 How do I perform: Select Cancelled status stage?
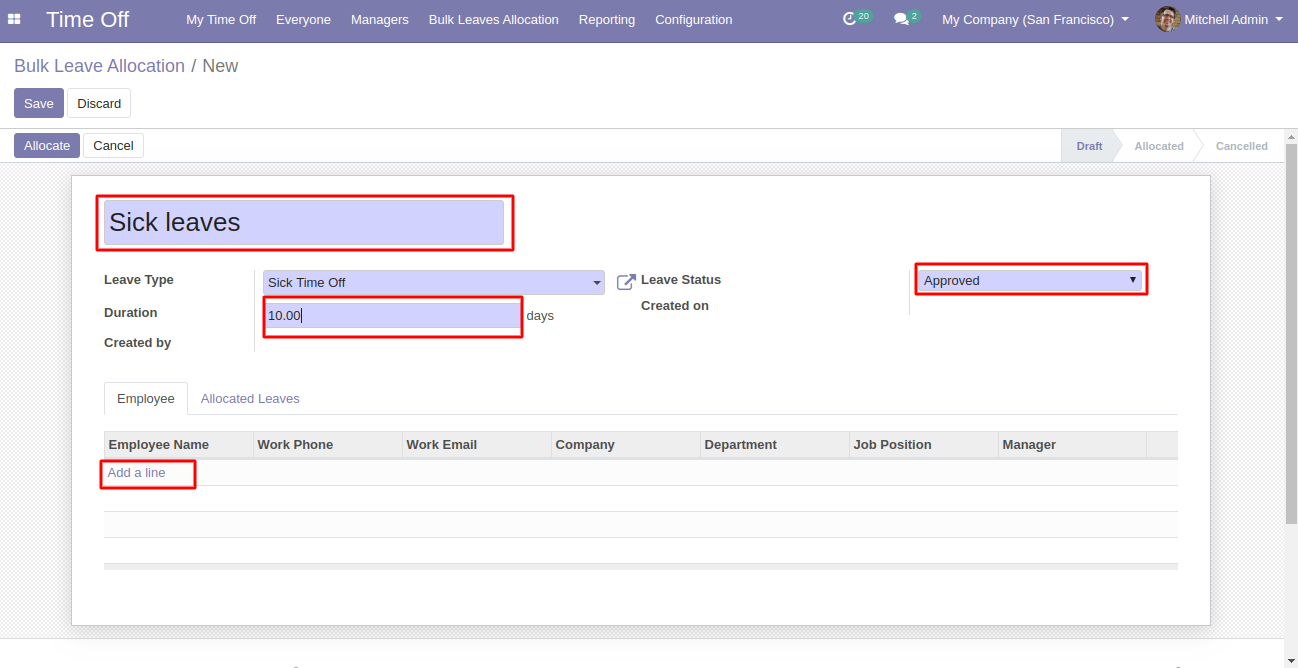pos(1241,146)
